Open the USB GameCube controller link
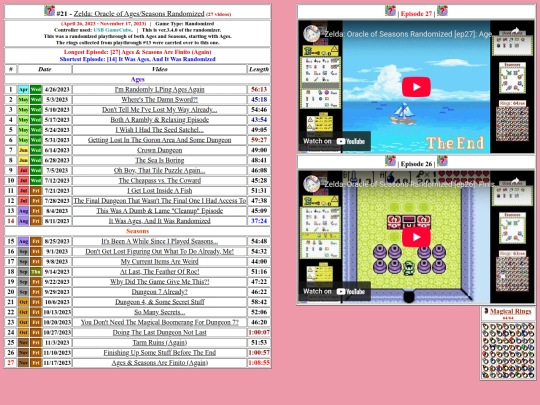The width and height of the screenshot is (540, 405). 113,30
